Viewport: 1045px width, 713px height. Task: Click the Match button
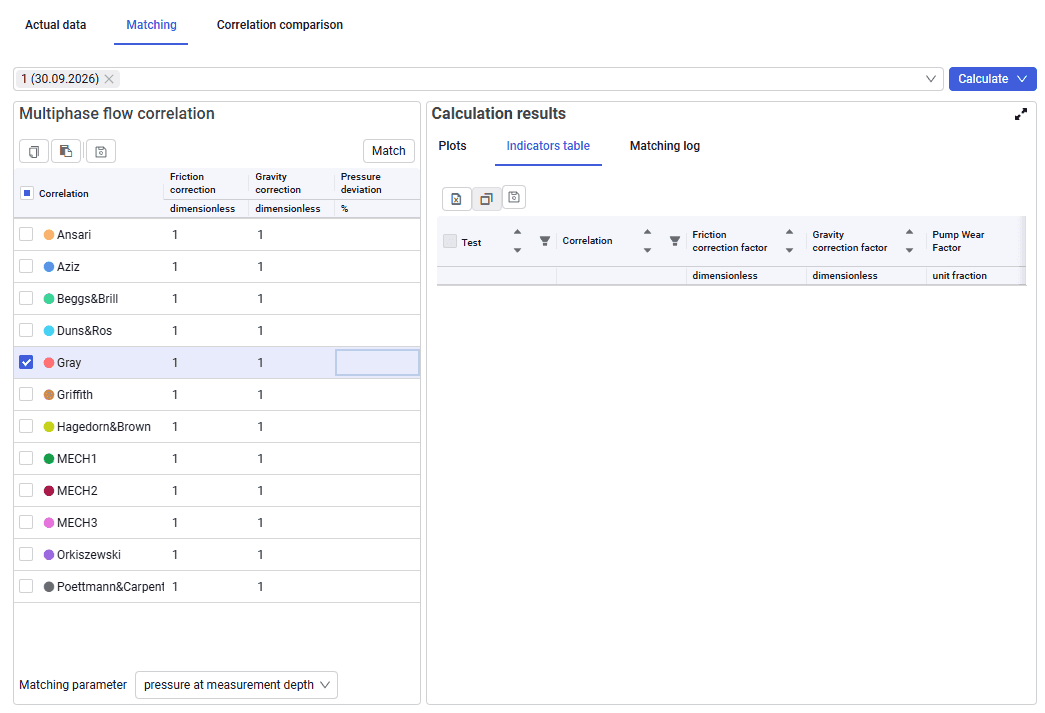point(389,151)
